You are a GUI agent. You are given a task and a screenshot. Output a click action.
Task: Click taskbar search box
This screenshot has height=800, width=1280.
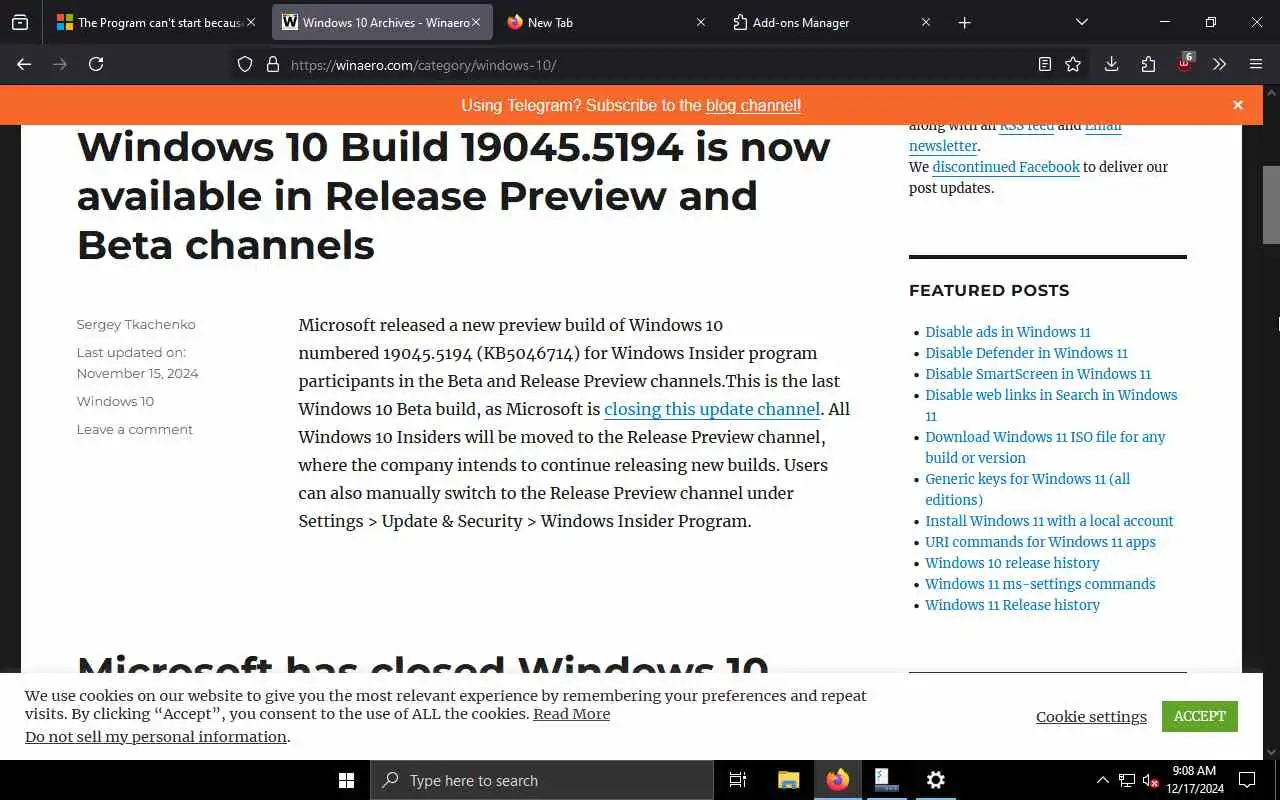pyautogui.click(x=542, y=780)
